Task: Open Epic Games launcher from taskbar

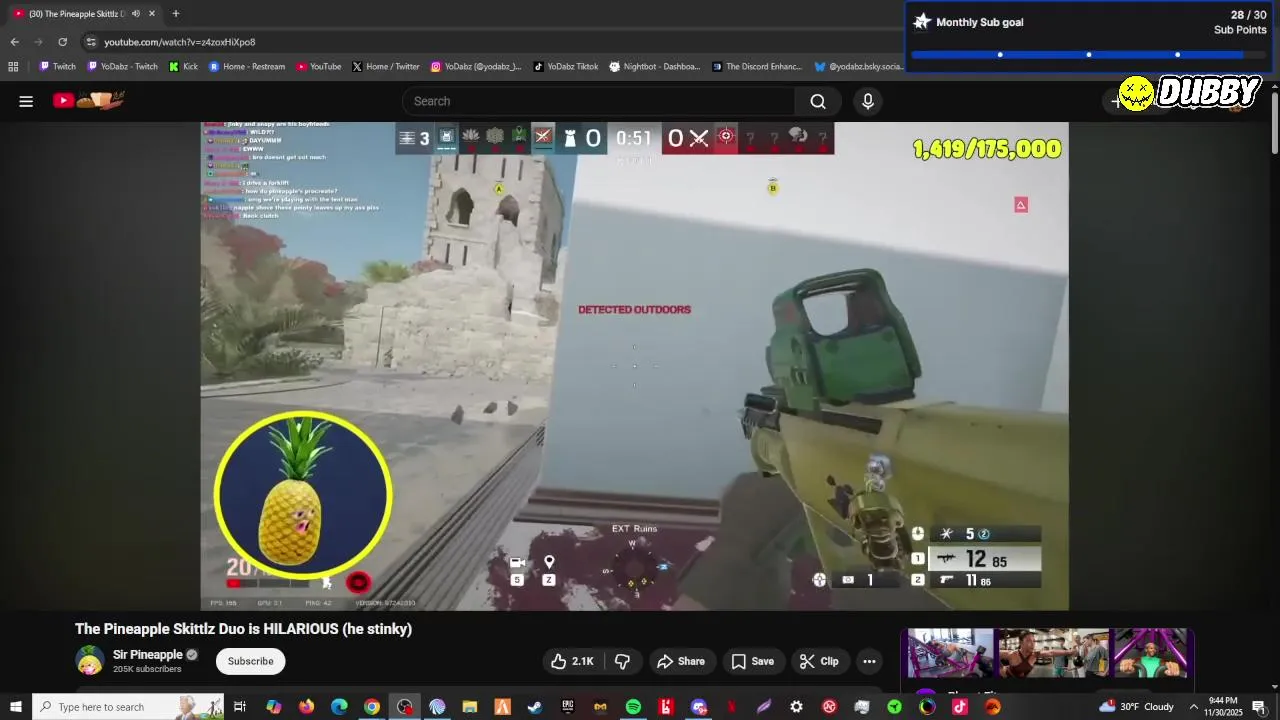Action: [568, 707]
